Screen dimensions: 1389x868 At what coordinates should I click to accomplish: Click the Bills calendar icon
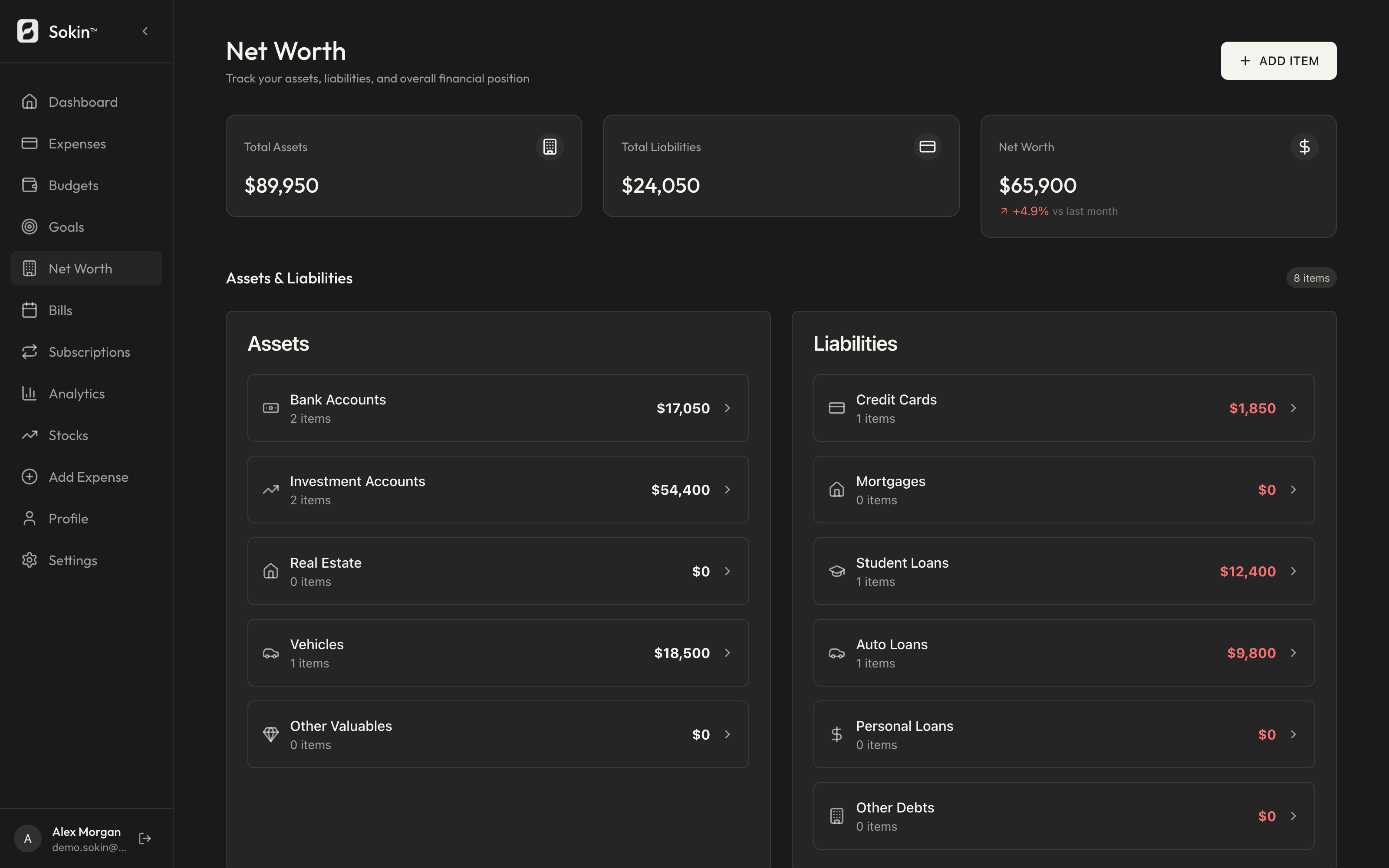(x=29, y=310)
